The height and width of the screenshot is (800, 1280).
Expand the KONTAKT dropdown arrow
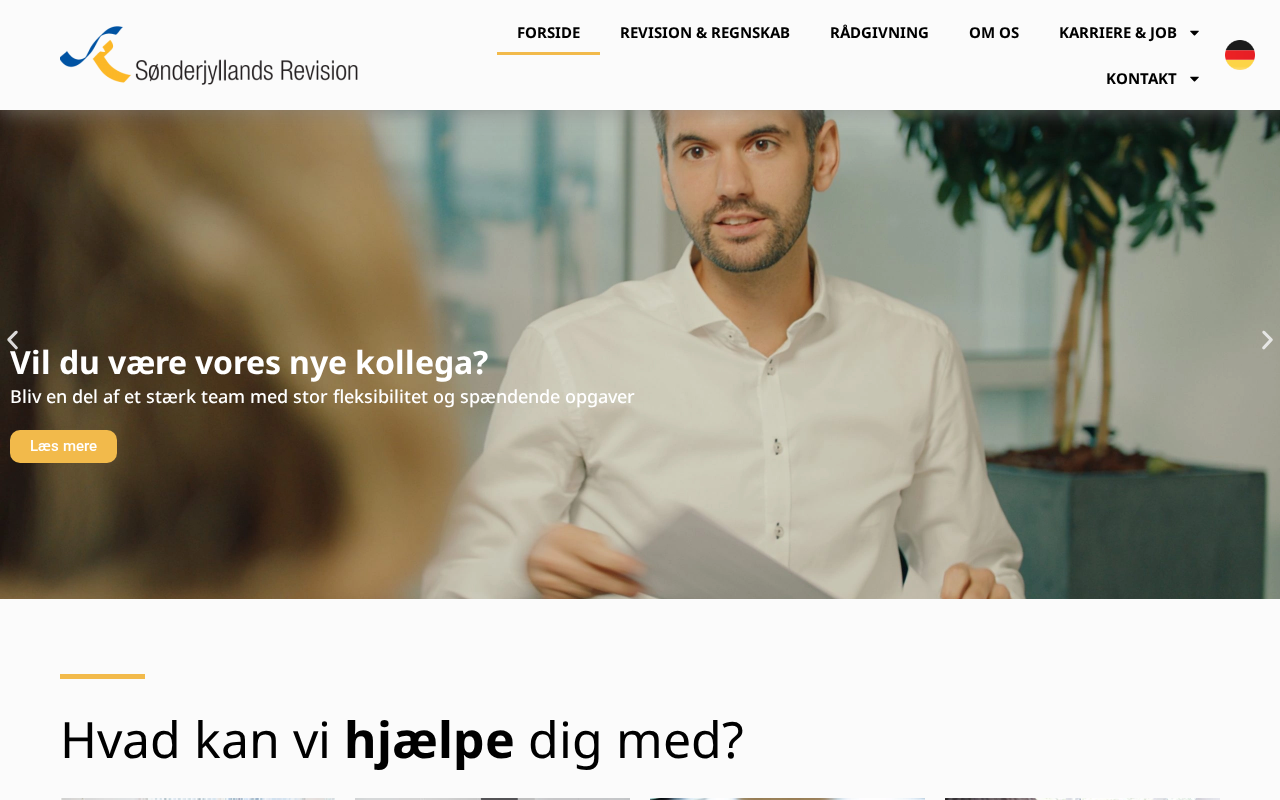click(x=1194, y=79)
